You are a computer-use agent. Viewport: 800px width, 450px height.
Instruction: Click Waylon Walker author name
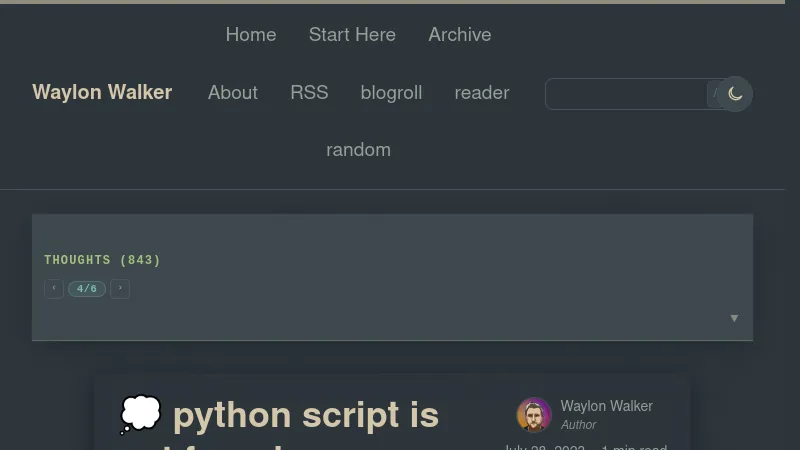point(606,406)
